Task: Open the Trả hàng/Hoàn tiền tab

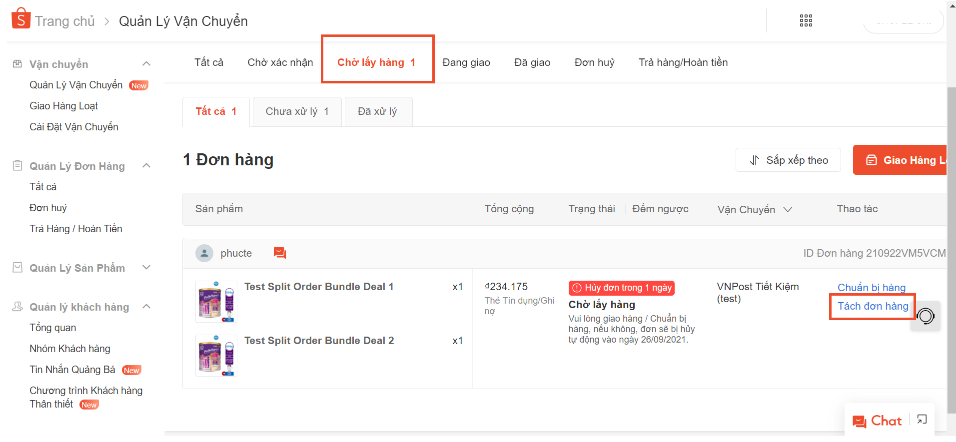Action: pos(683,62)
